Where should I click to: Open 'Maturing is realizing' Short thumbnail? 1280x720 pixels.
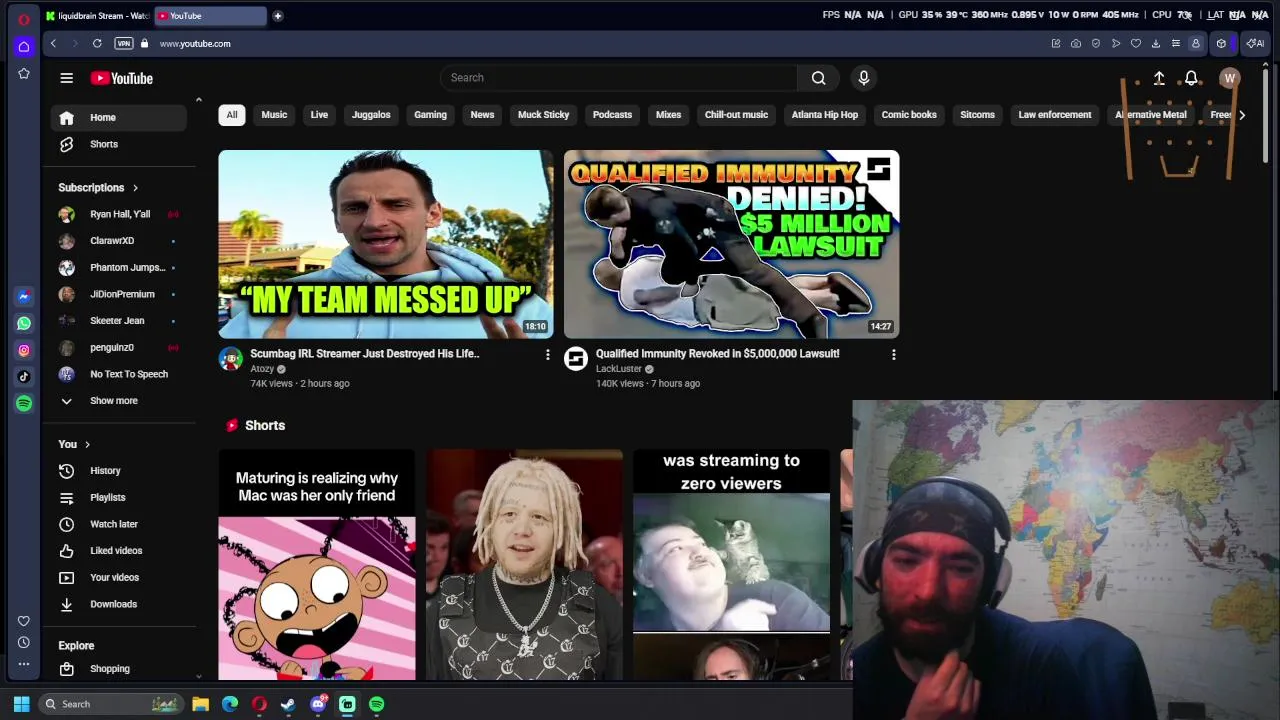(317, 565)
